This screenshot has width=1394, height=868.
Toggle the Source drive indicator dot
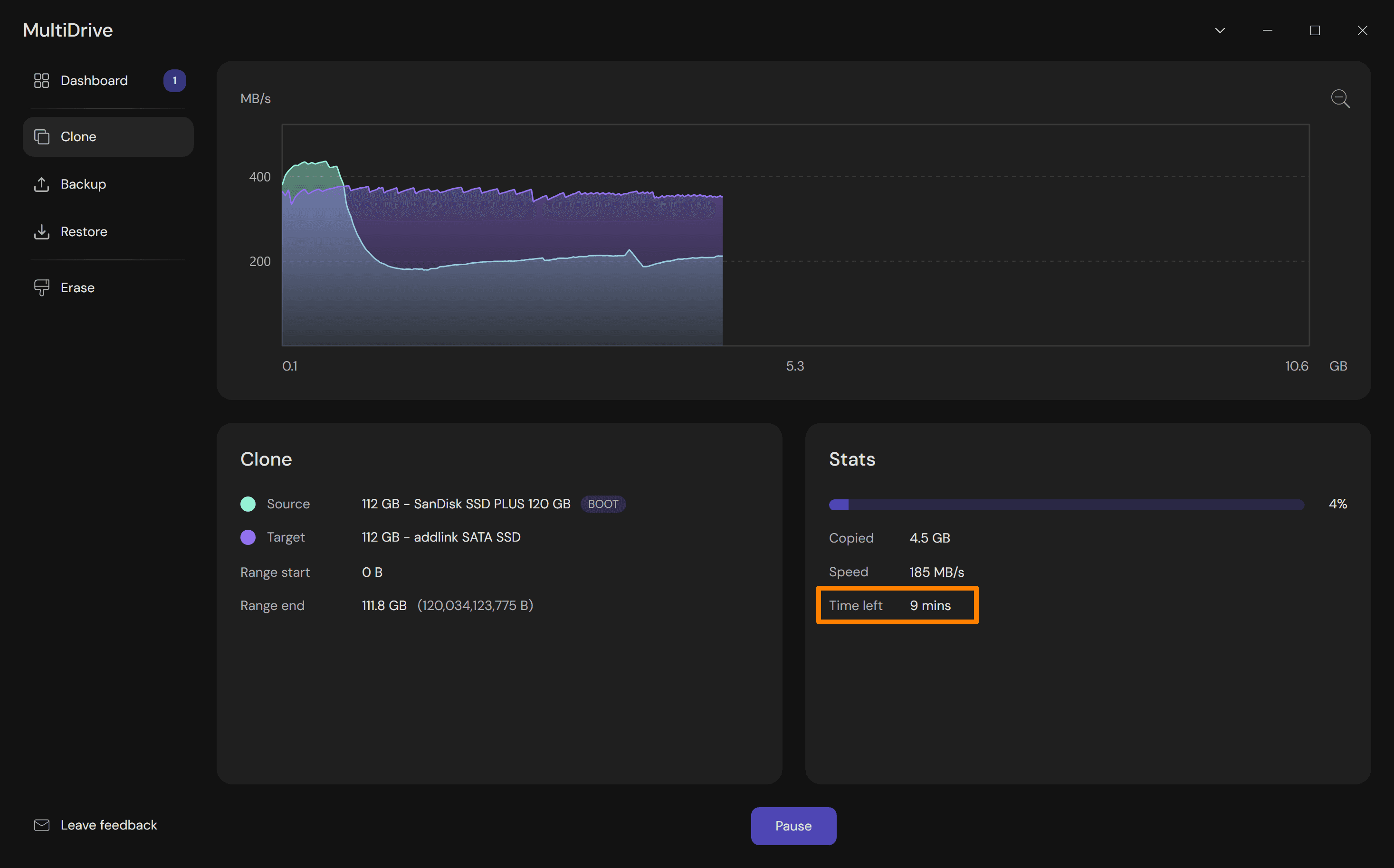(x=248, y=504)
